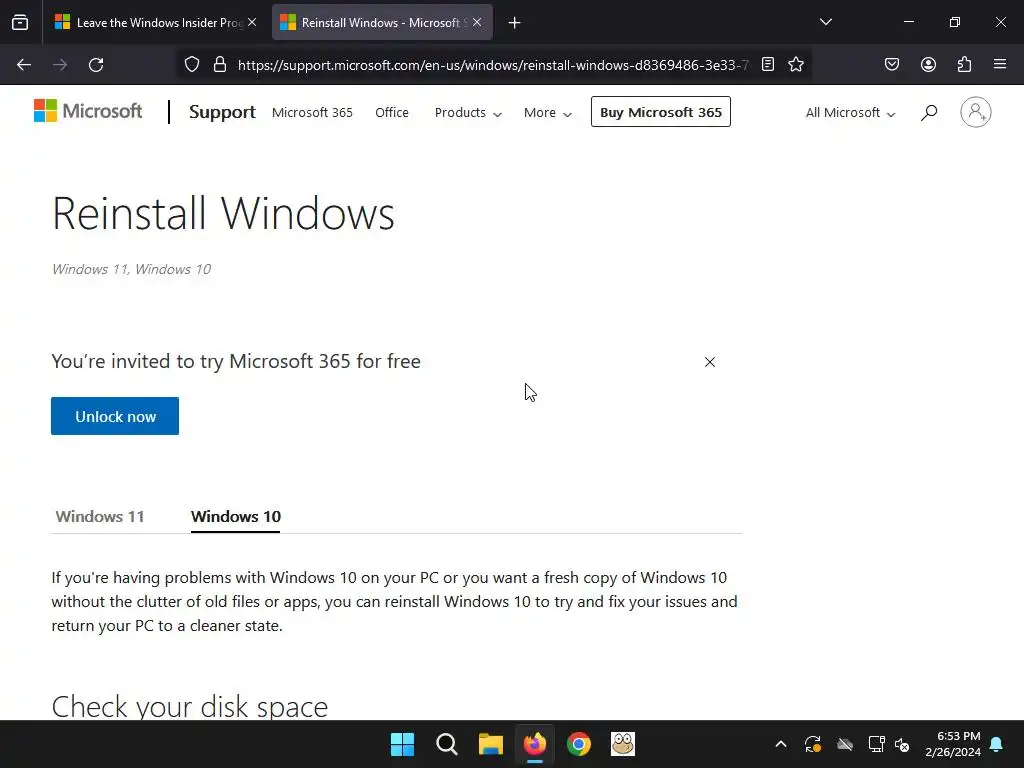1024x768 pixels.
Task: Save page to Pocket
Action: click(892, 64)
